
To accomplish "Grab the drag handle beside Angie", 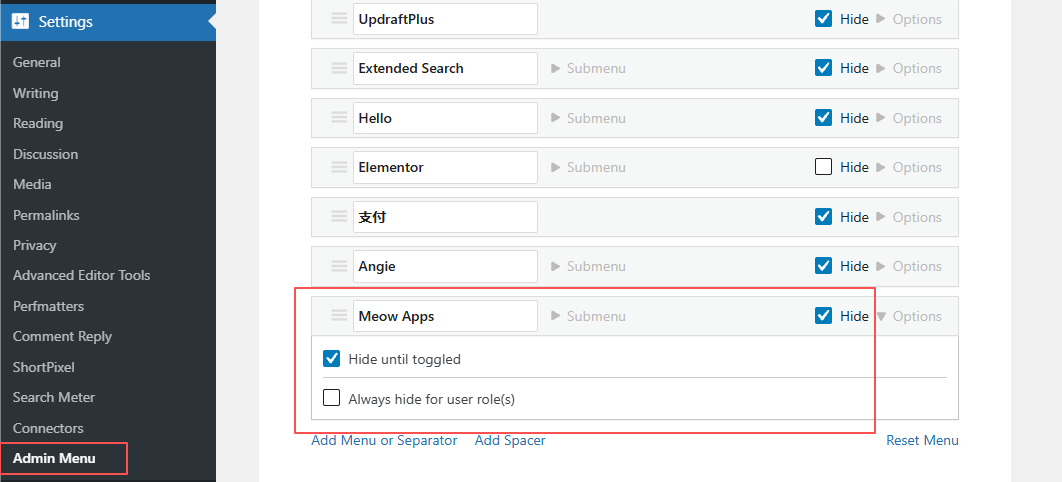I will tap(339, 266).
